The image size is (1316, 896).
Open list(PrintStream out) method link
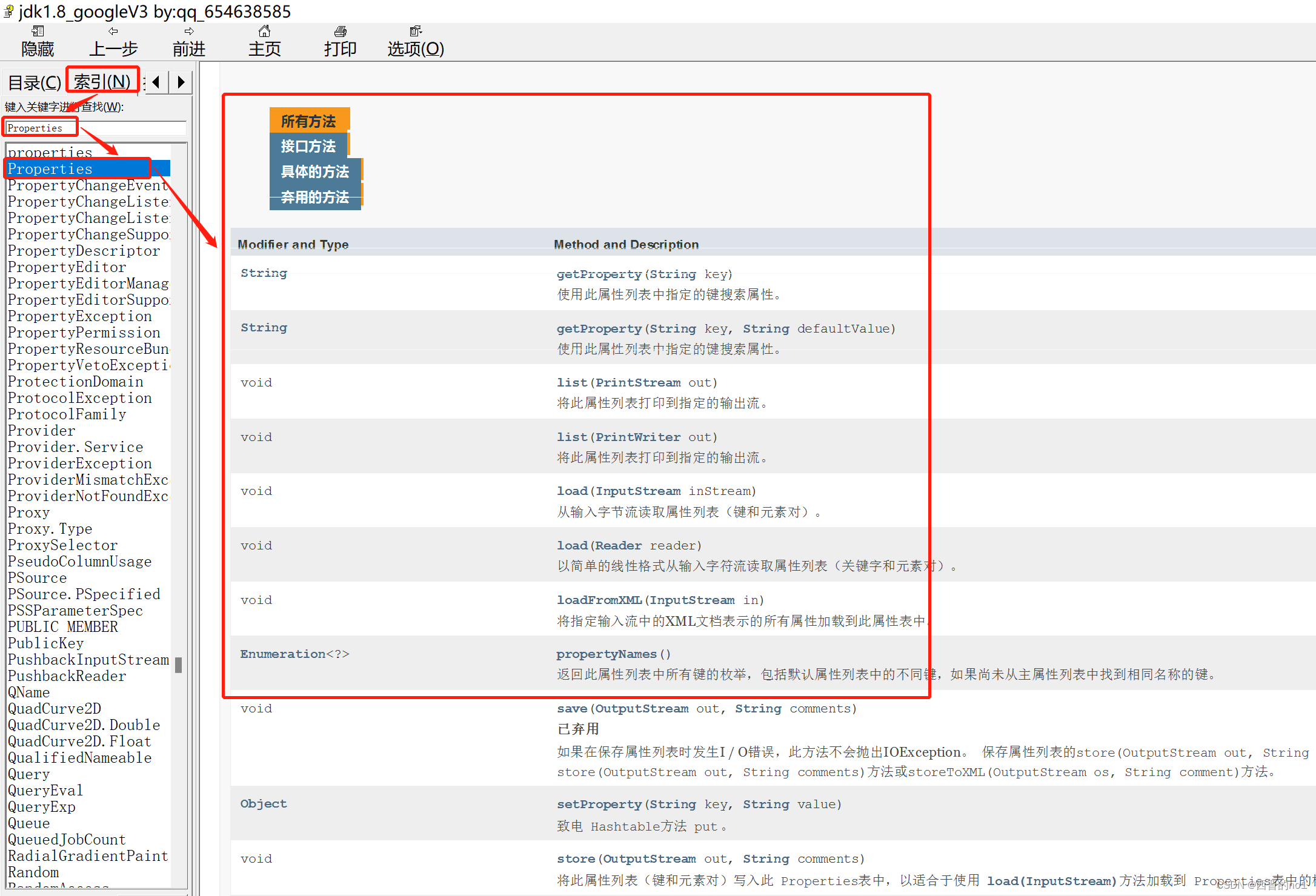[572, 383]
